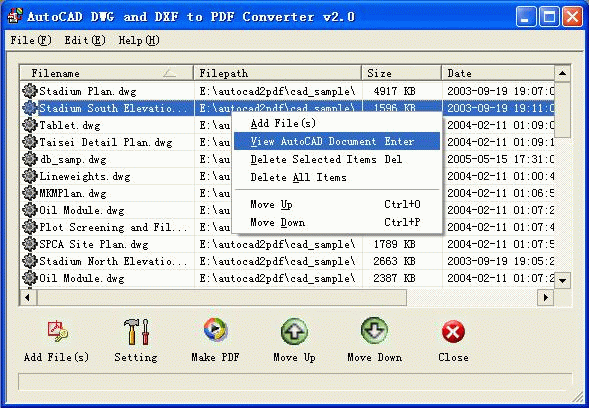
Task: Open Setting hammer and screwdriver icon
Action: 136,331
